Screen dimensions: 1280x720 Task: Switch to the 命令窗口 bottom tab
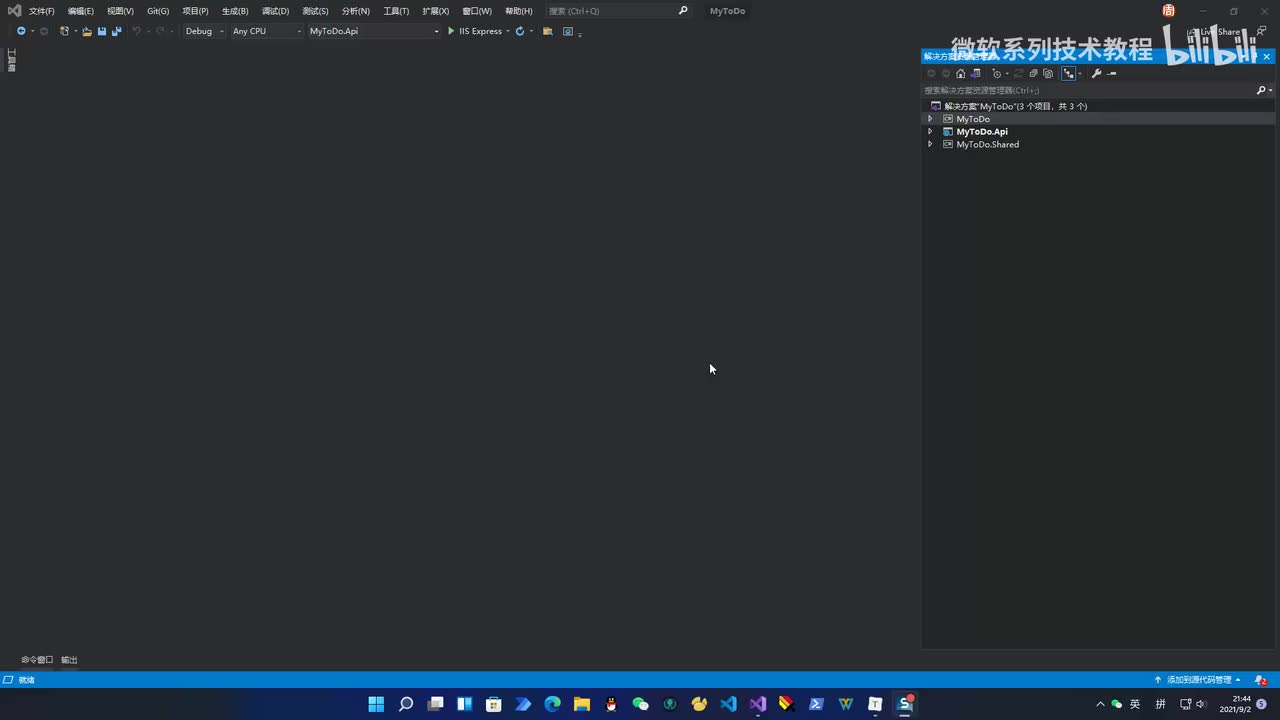pyautogui.click(x=37, y=660)
